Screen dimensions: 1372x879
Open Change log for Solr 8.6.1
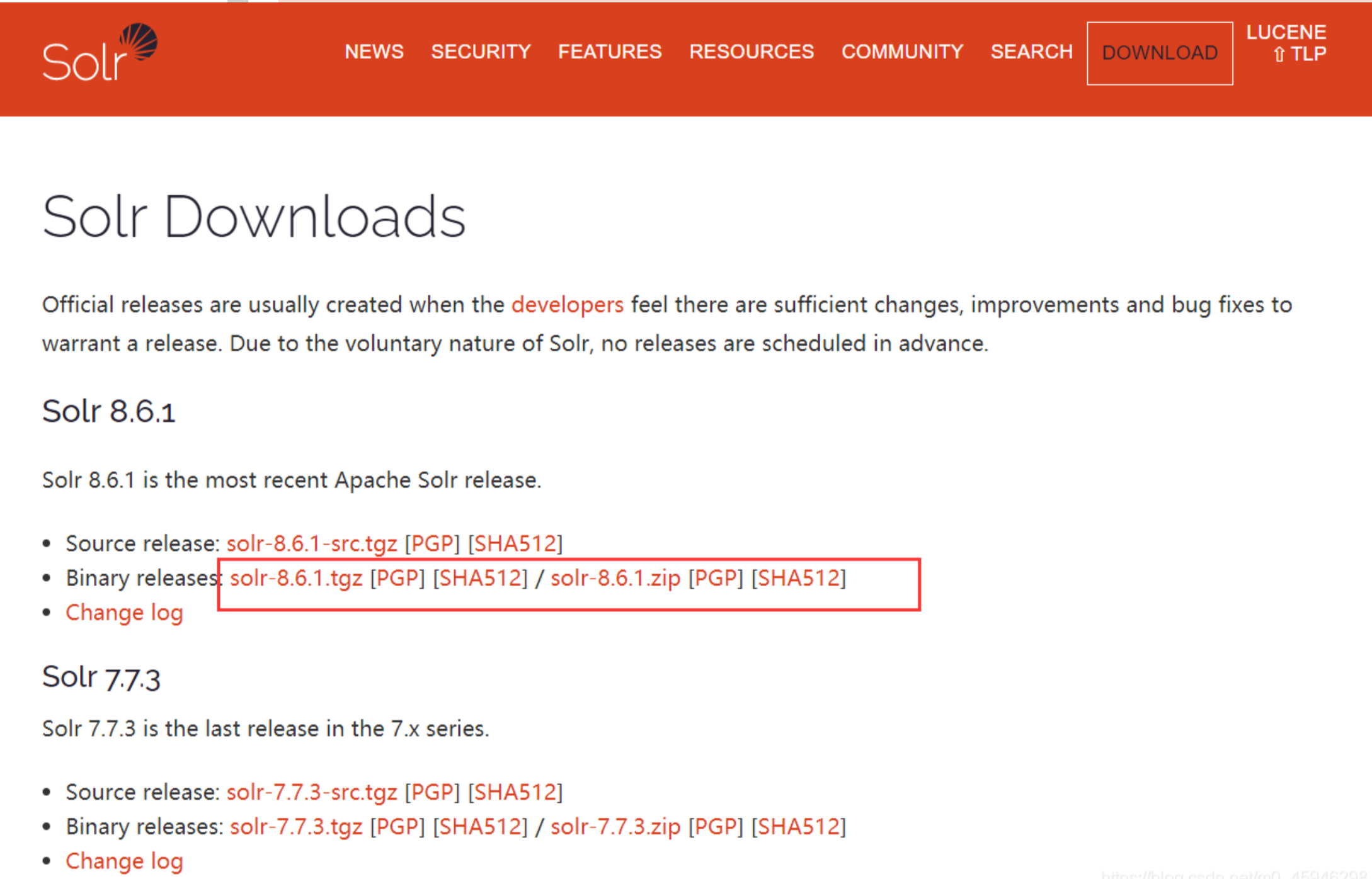(x=124, y=613)
